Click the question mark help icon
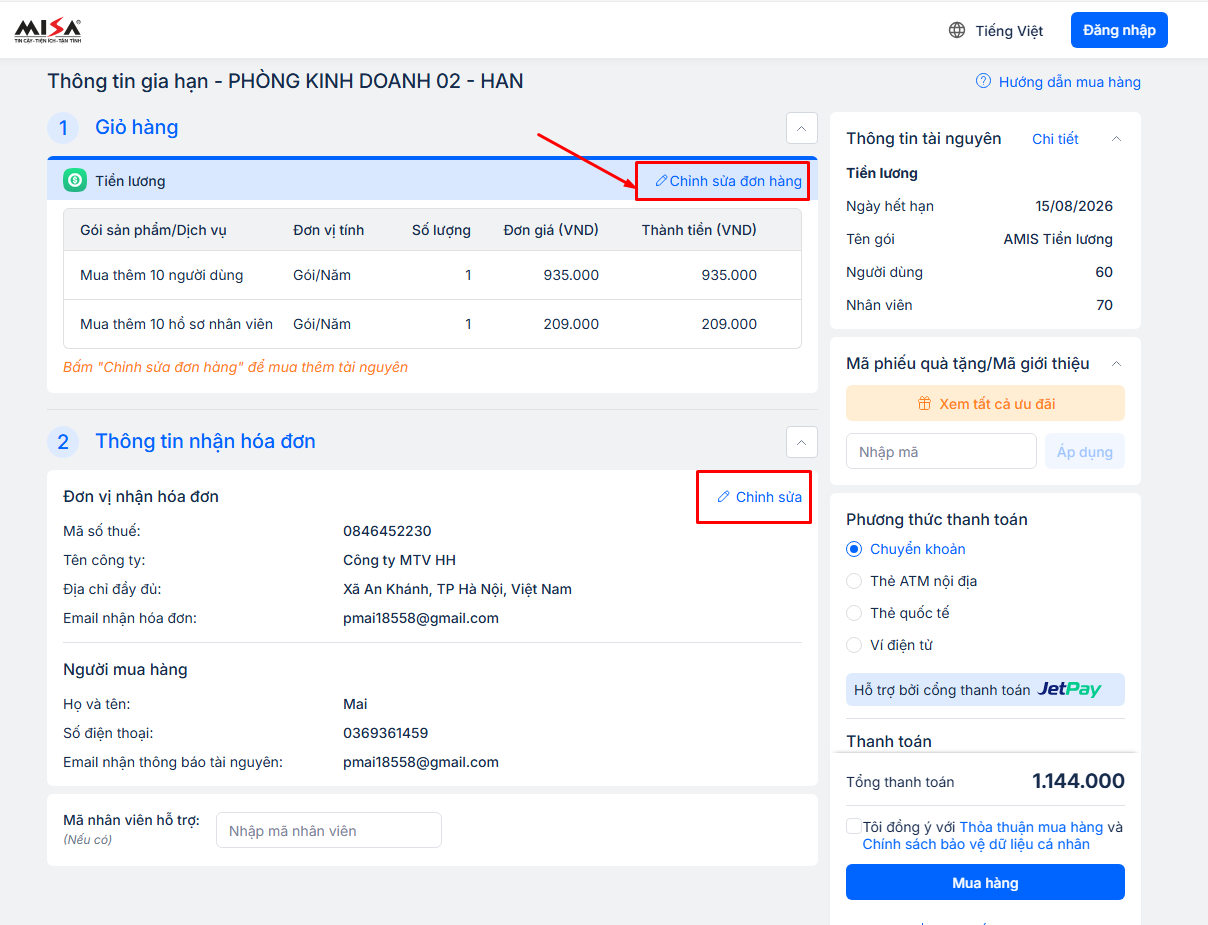 click(x=983, y=82)
